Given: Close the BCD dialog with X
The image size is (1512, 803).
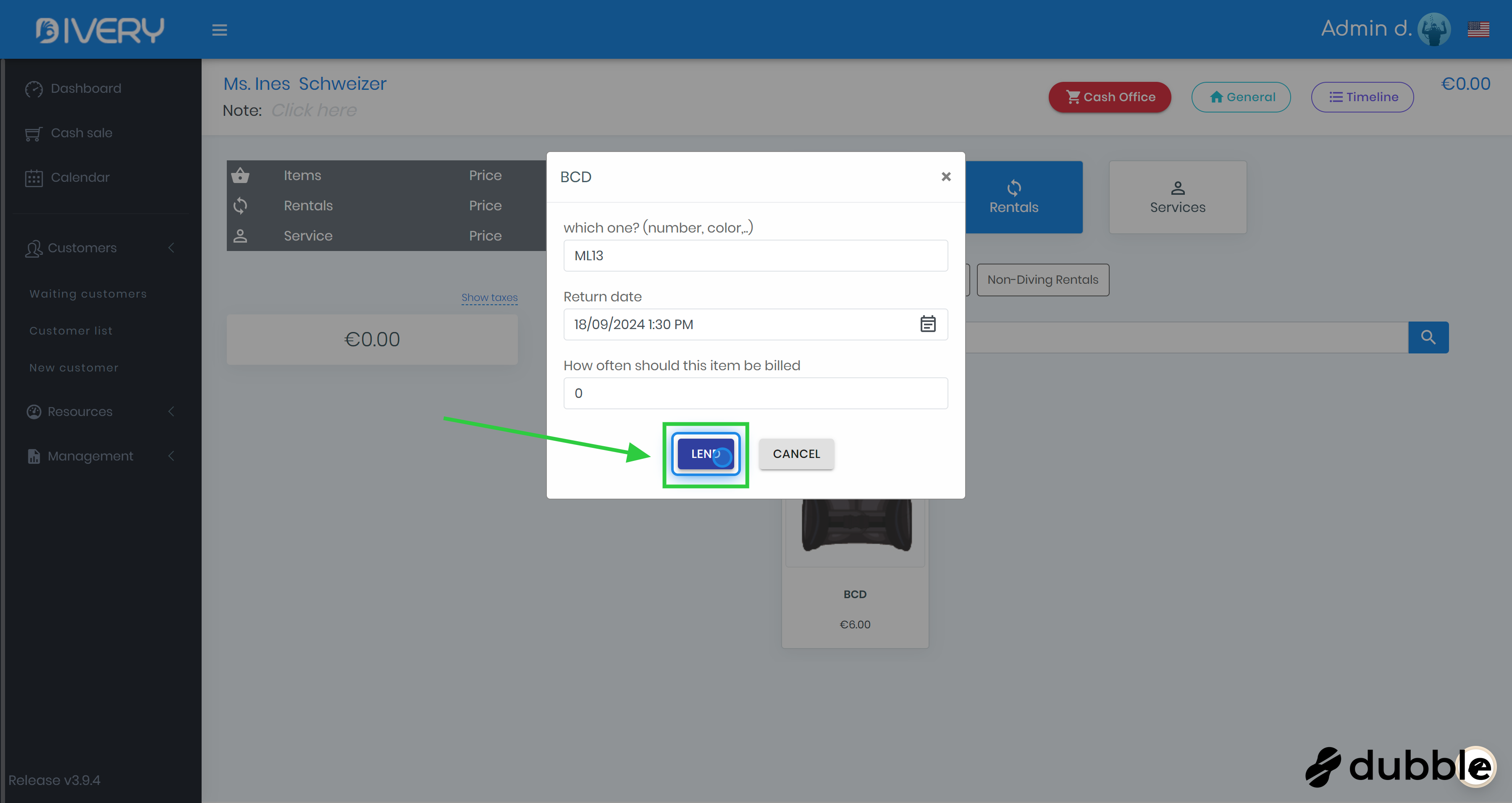Looking at the screenshot, I should [945, 177].
